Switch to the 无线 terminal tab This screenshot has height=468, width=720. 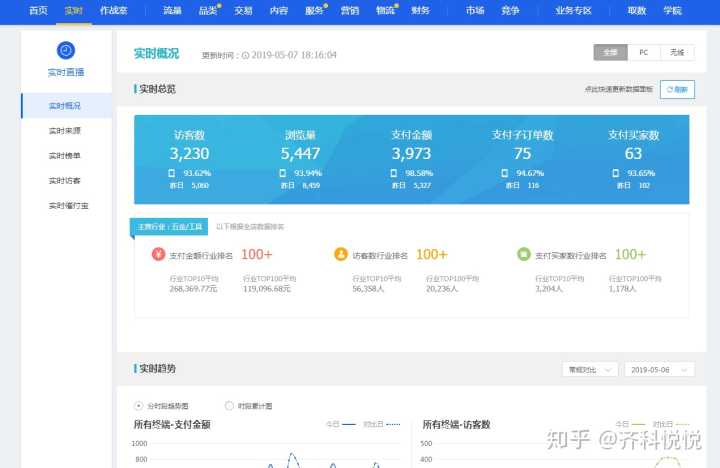[x=677, y=52]
